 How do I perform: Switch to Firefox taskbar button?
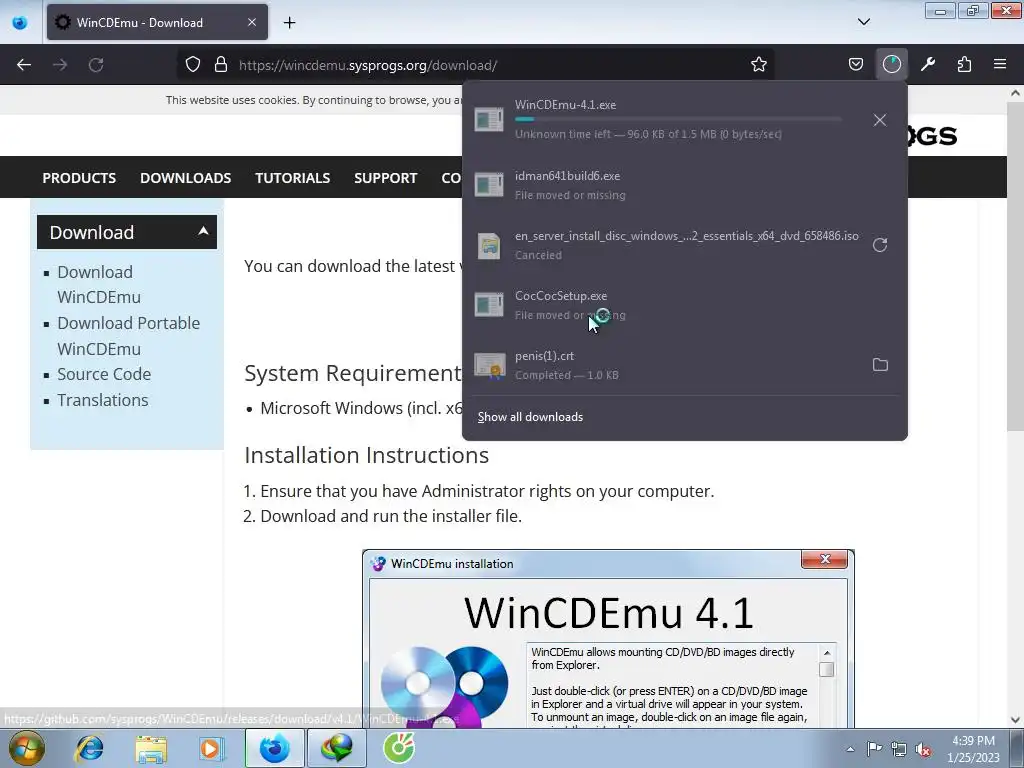pos(274,748)
